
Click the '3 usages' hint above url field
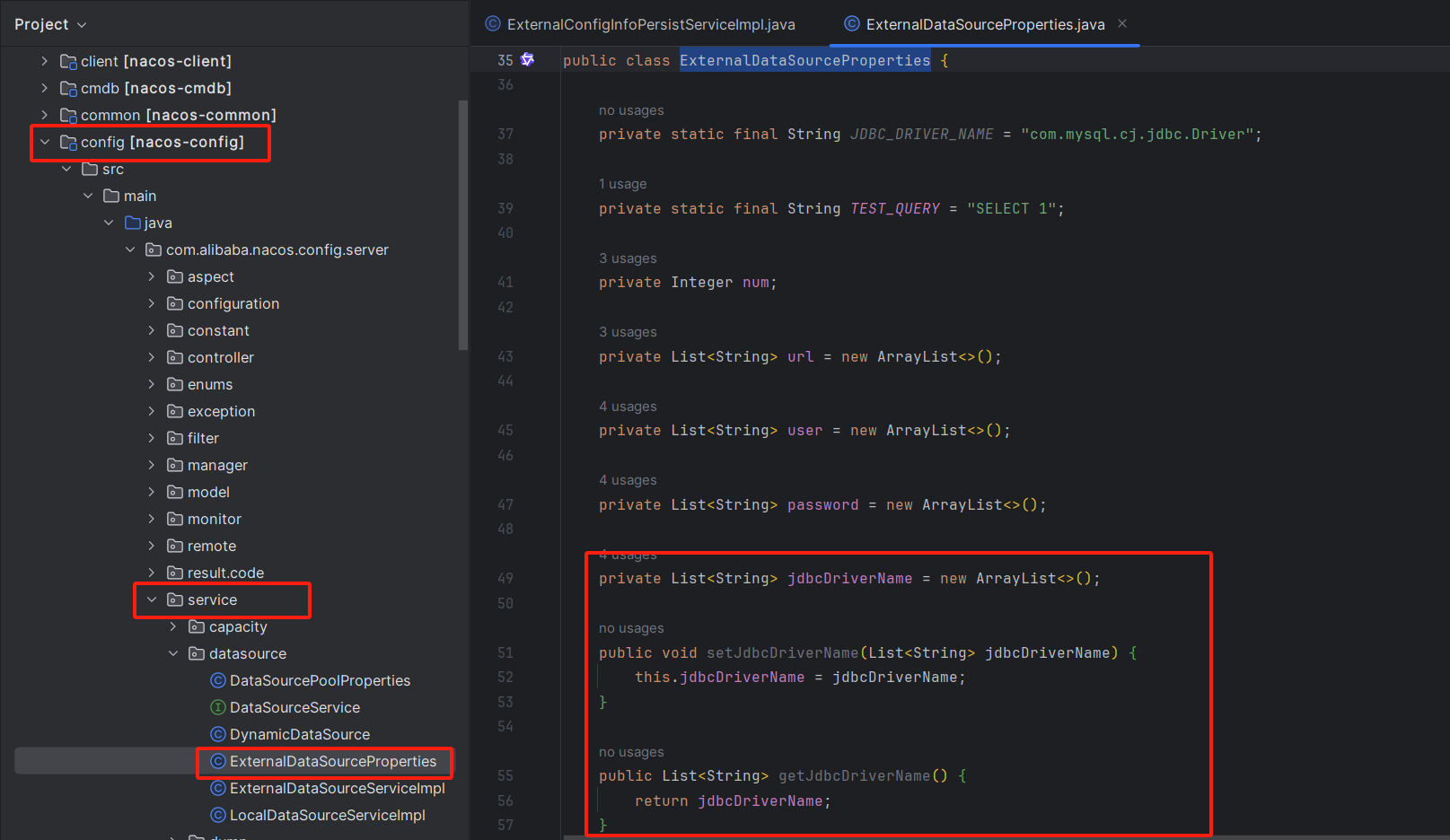pyautogui.click(x=628, y=332)
